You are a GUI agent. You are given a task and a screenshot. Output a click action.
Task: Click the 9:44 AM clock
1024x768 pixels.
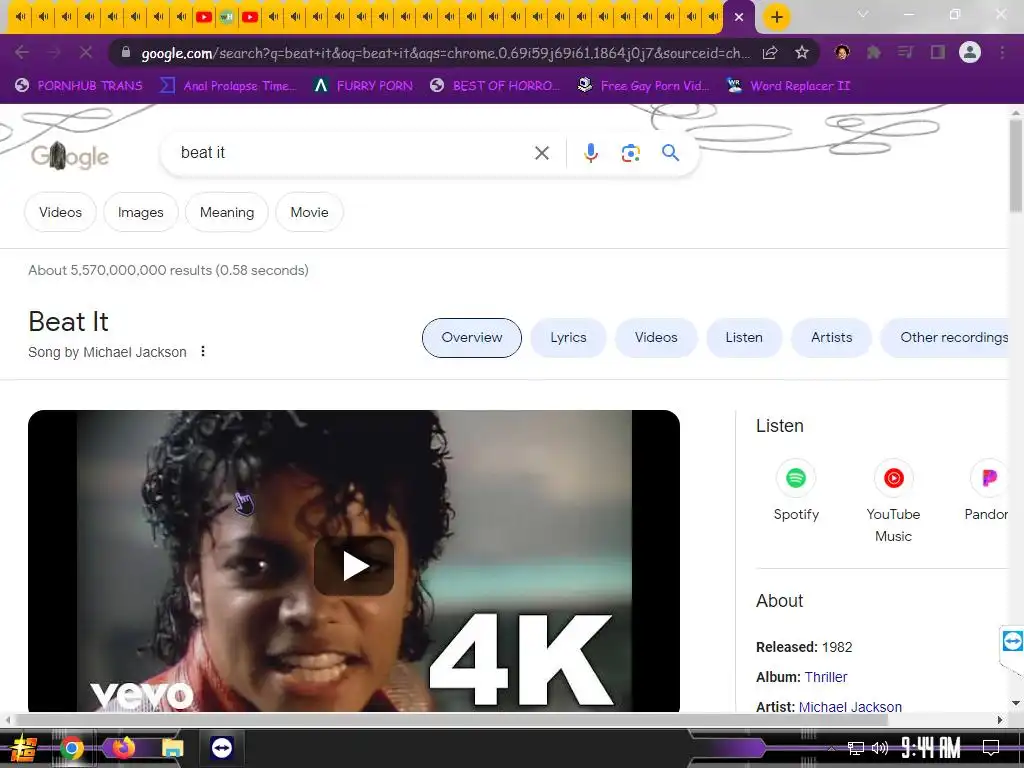931,748
